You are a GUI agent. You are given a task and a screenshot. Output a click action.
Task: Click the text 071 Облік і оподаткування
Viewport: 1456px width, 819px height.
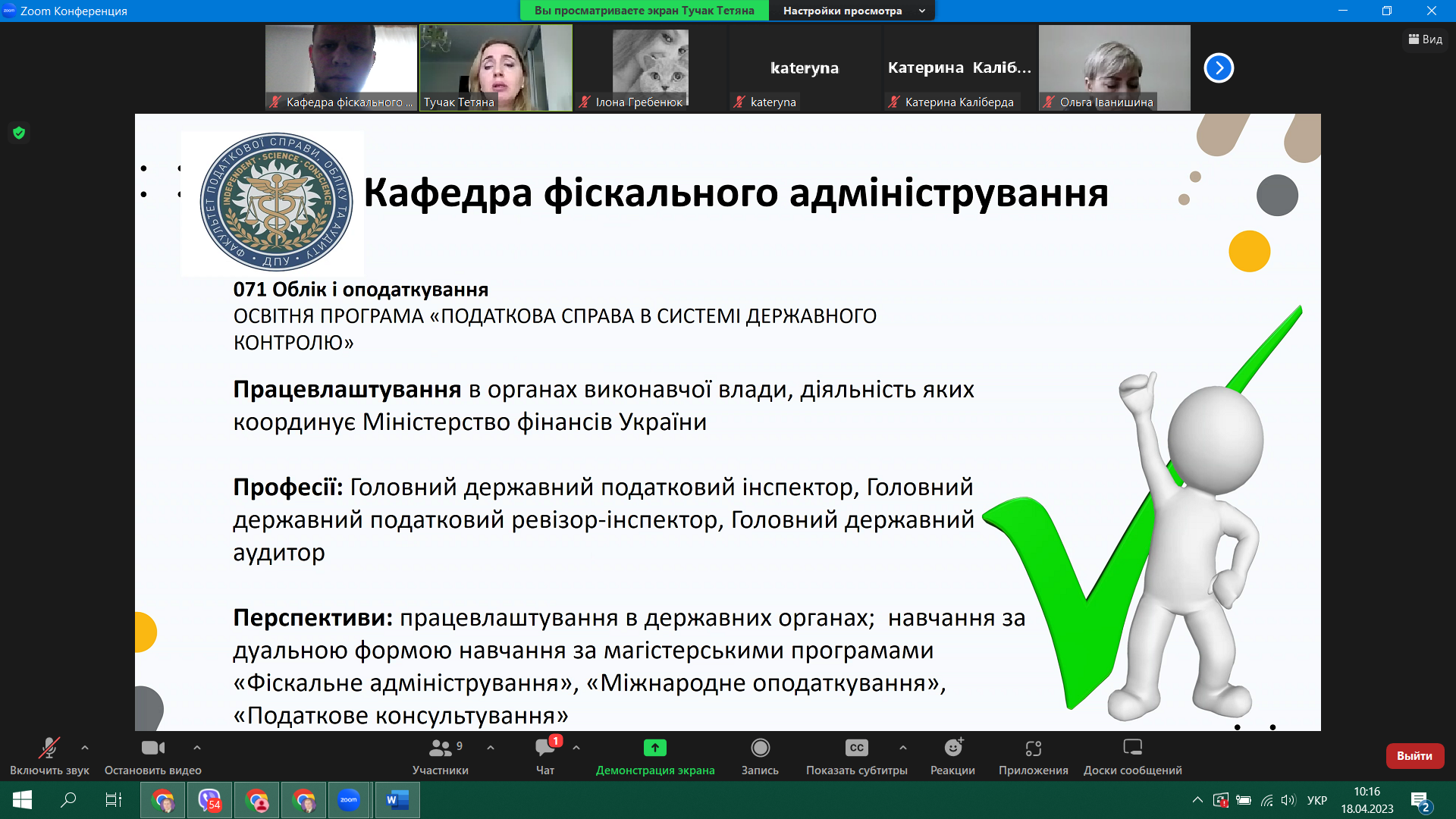[361, 290]
